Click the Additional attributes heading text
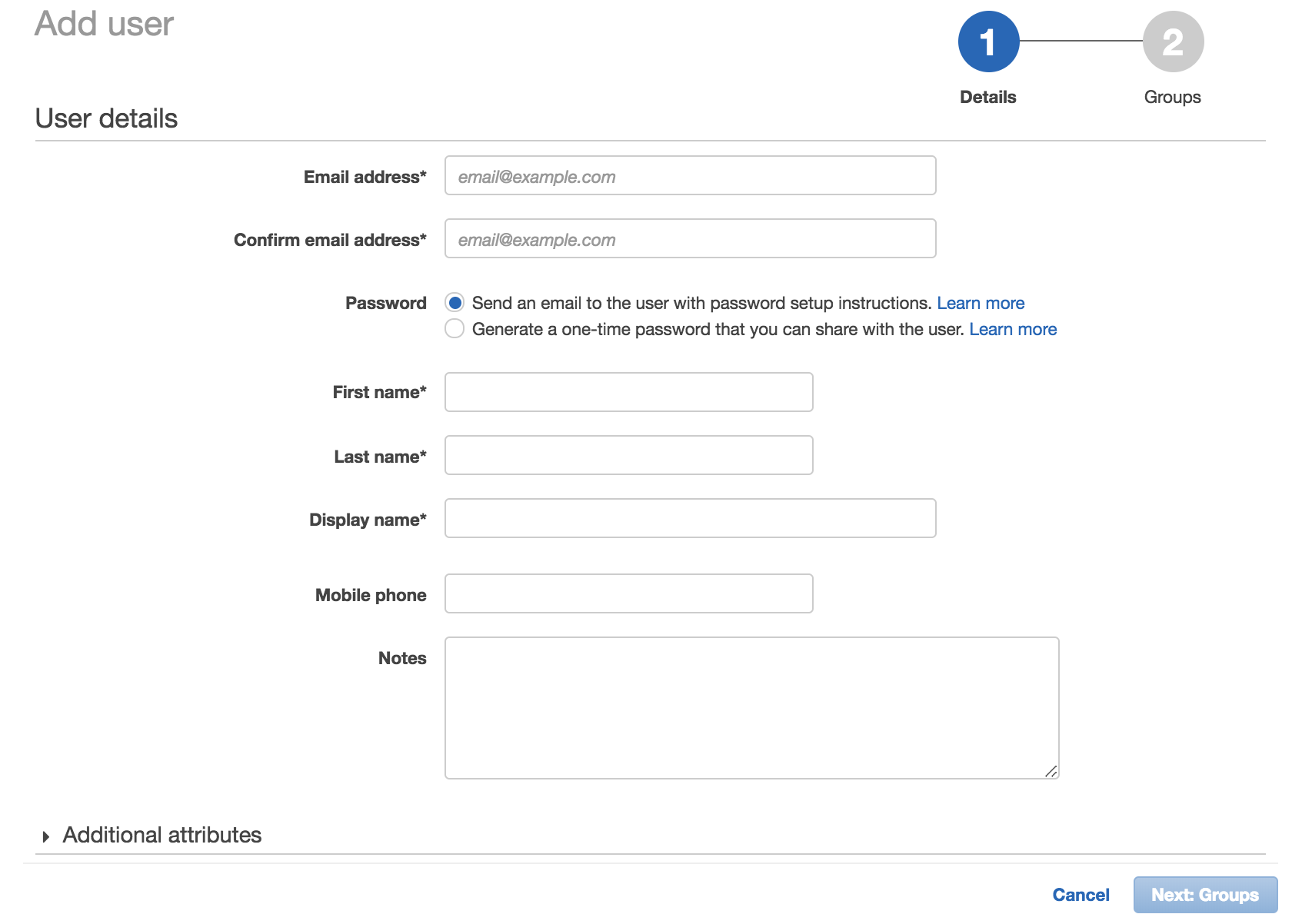 coord(162,835)
